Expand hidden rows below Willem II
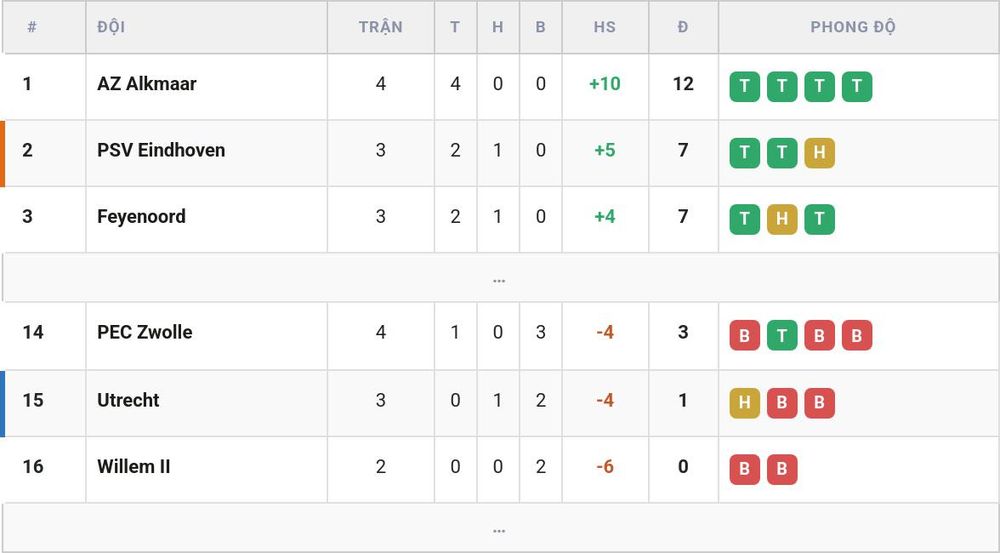 pyautogui.click(x=500, y=528)
